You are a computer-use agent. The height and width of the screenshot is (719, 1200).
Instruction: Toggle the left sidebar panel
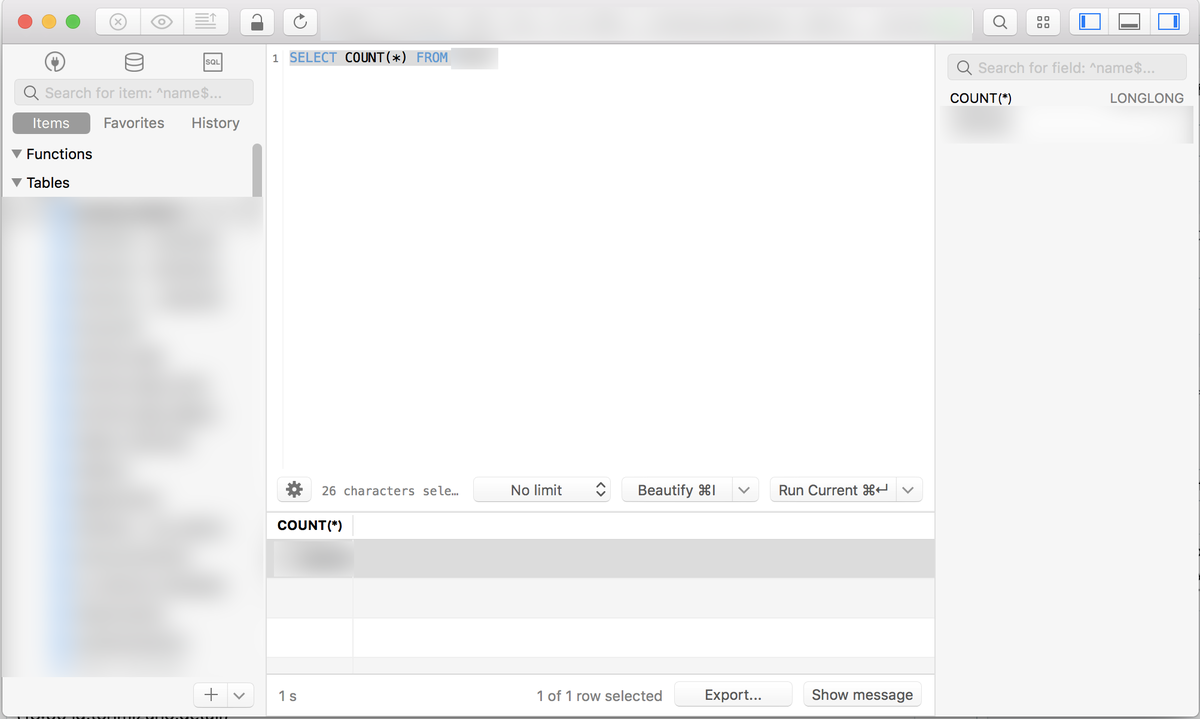1090,21
